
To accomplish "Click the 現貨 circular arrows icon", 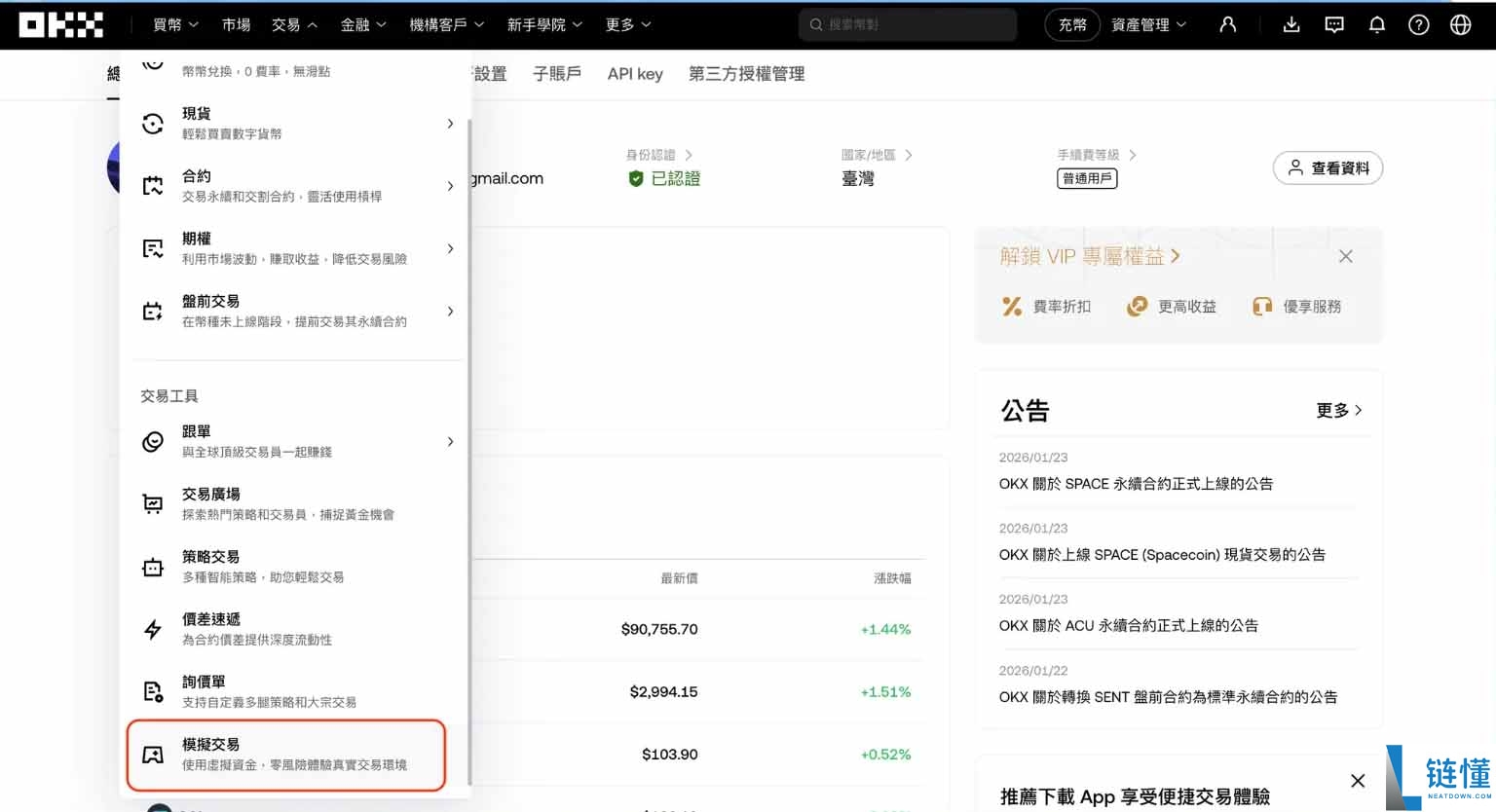I will 153,124.
